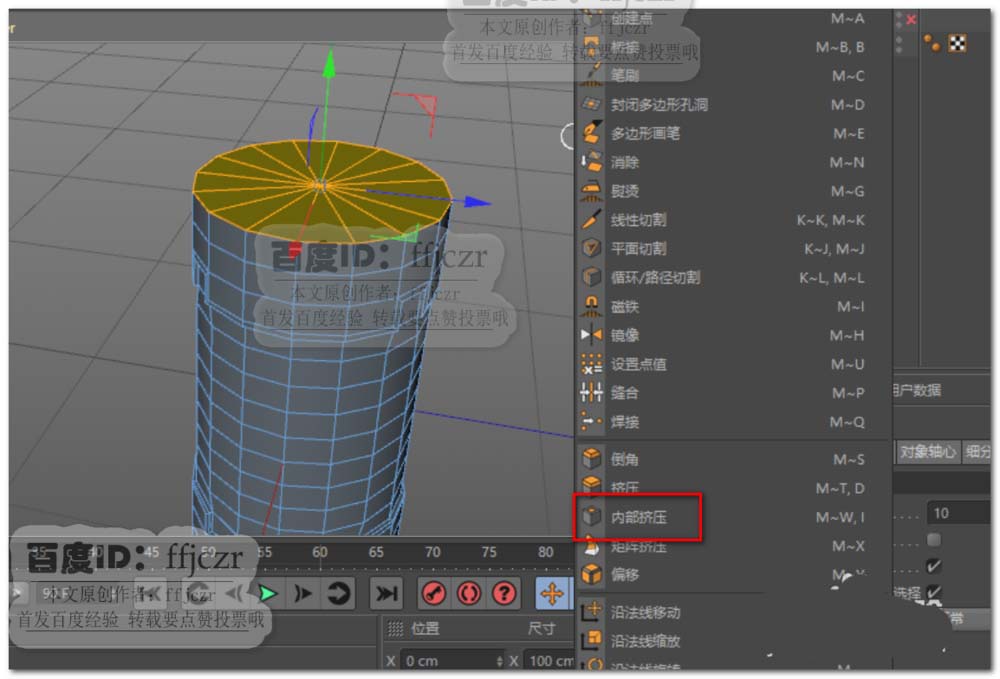This screenshot has height=679, width=1000.
Task: Pick the 镜像 mirror tool icon
Action: point(592,335)
